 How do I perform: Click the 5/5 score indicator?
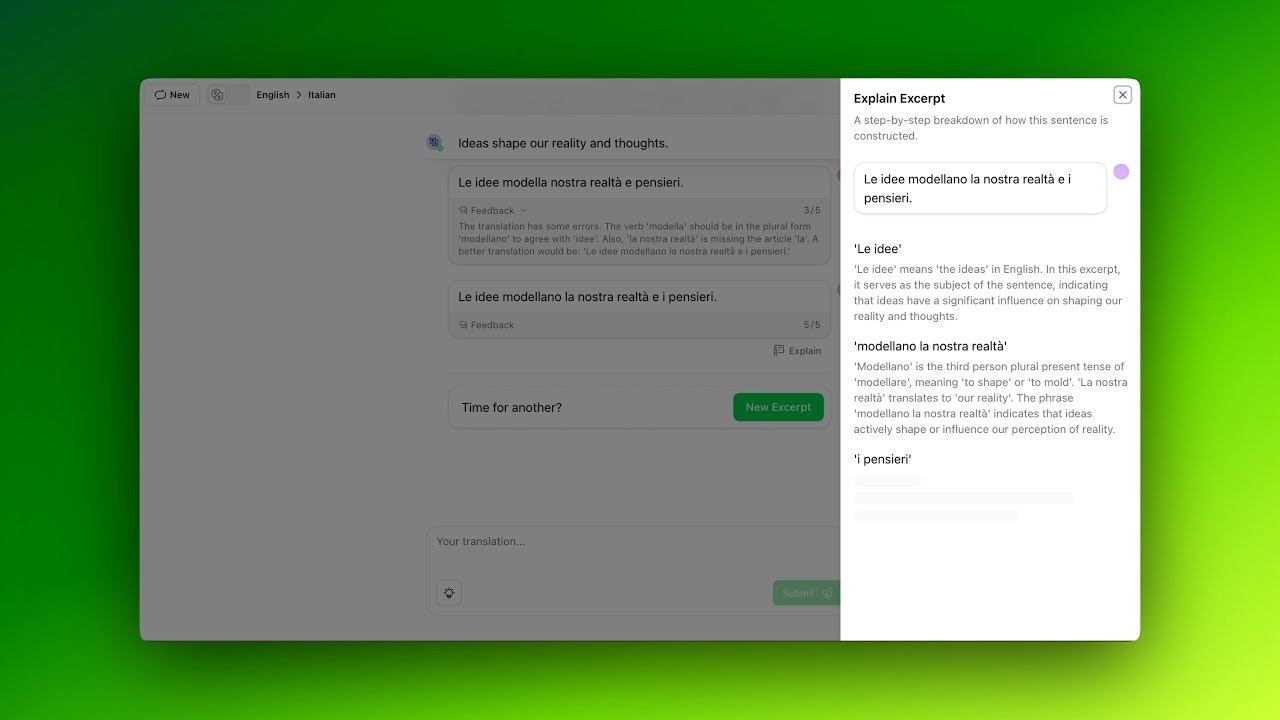click(811, 325)
